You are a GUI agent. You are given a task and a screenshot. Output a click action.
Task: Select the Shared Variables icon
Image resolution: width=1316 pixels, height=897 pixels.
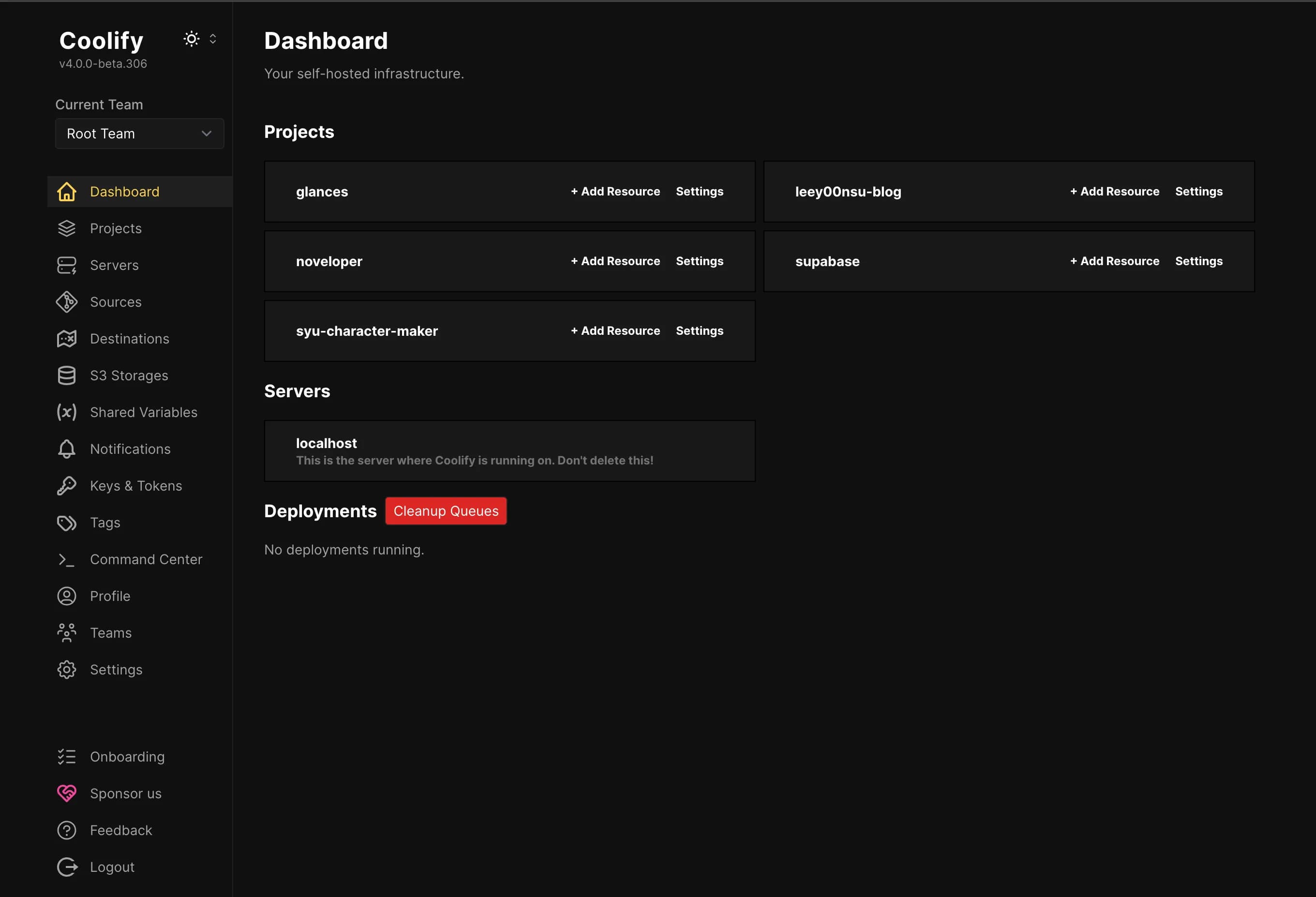[x=66, y=412]
